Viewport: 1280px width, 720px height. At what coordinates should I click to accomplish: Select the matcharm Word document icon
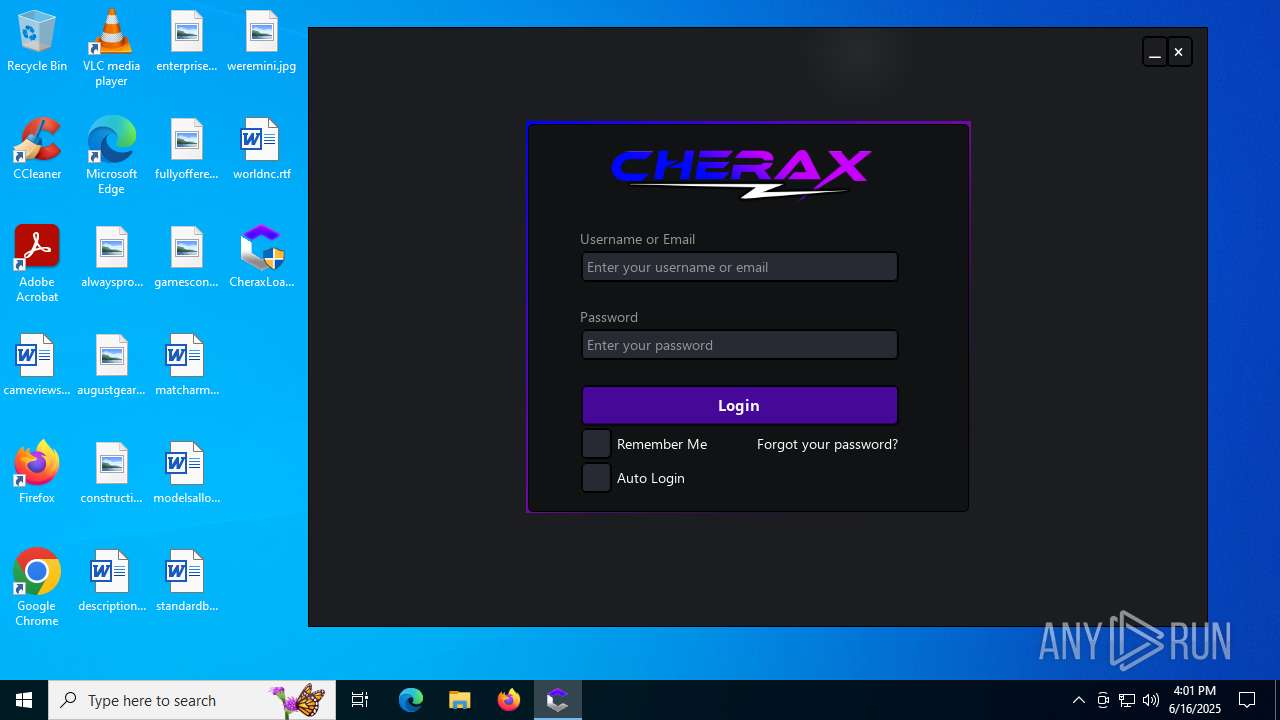186,366
